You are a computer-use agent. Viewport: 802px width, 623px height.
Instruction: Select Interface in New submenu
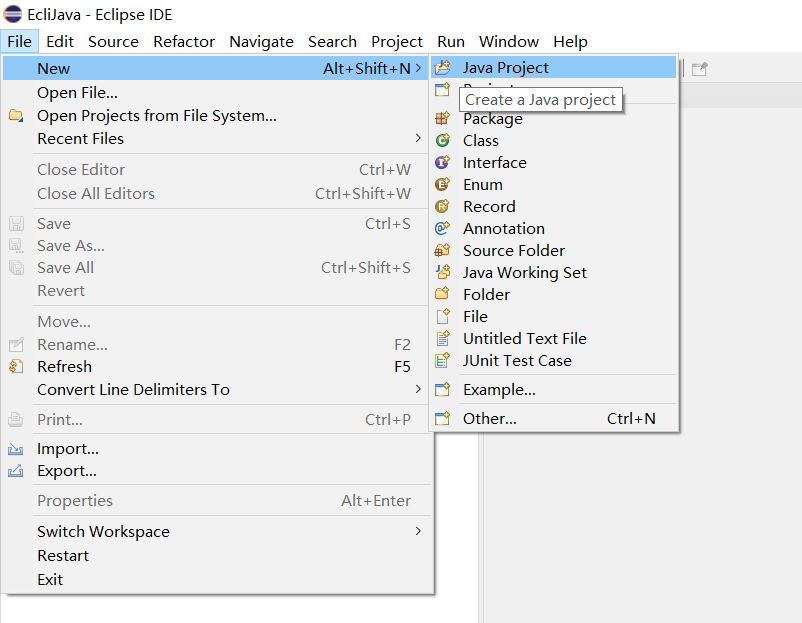point(553,162)
